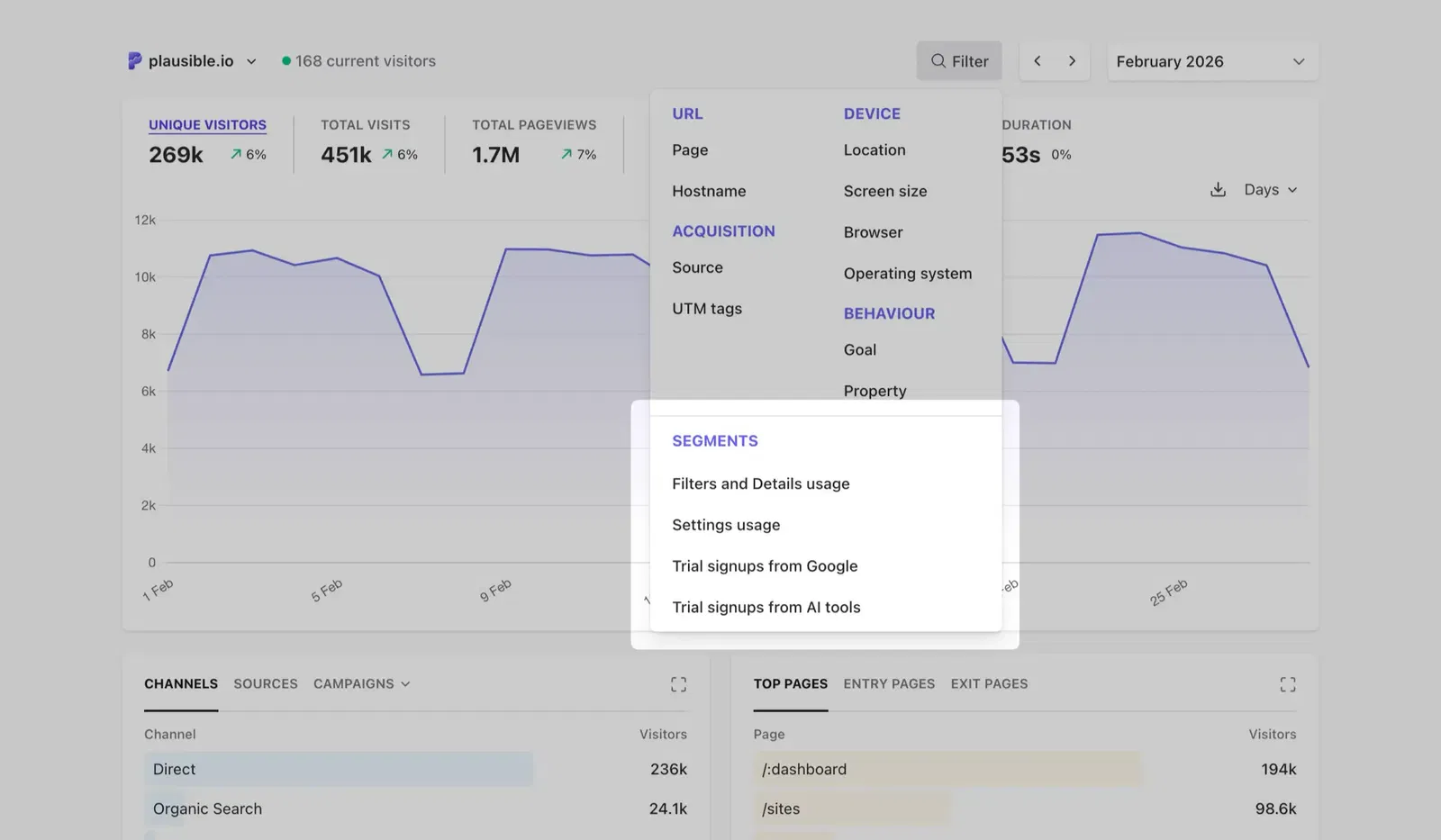Select the Unique Visitors metric
Viewport: 1441px width, 840px height.
pyautogui.click(x=207, y=125)
